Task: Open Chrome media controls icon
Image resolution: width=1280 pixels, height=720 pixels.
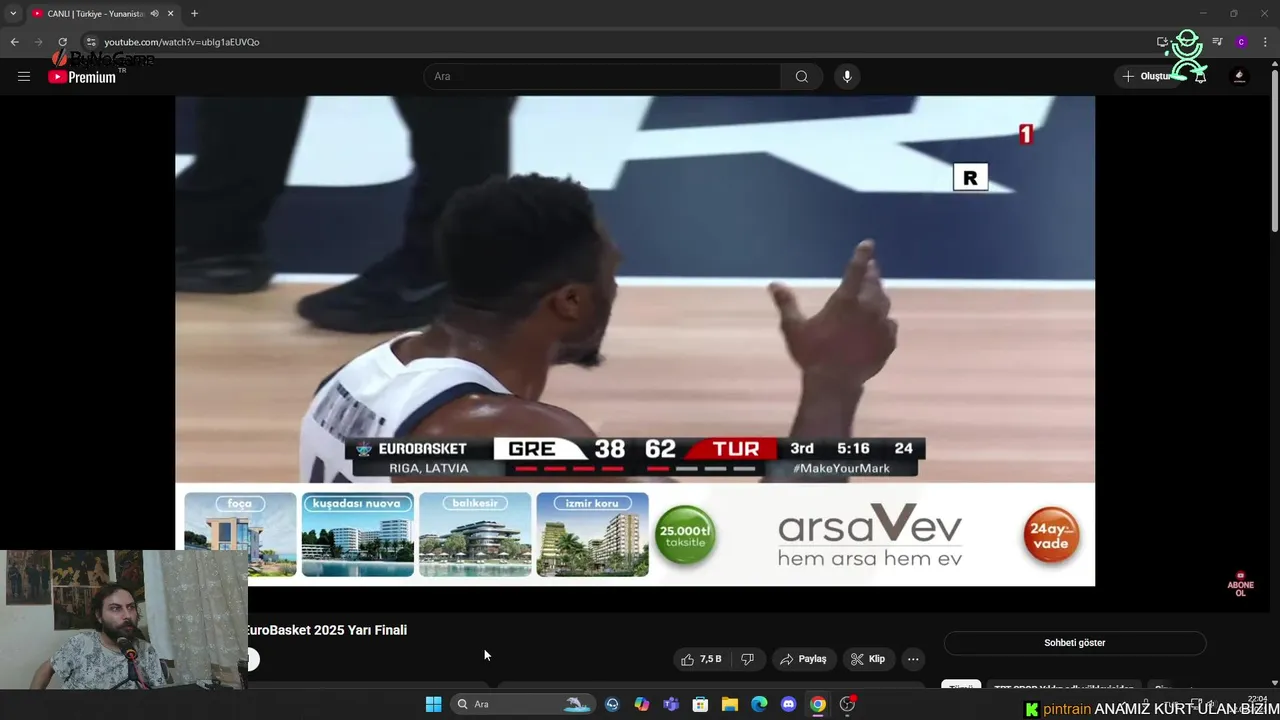Action: [x=1217, y=42]
